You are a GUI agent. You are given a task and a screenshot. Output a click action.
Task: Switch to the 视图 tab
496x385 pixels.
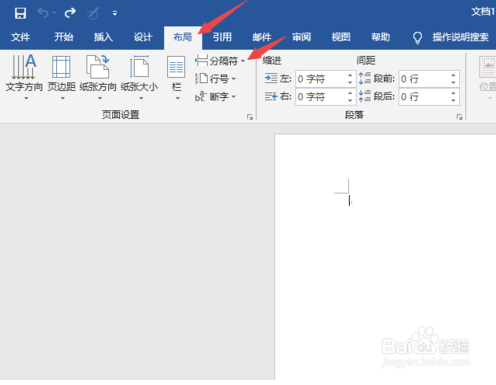point(341,37)
